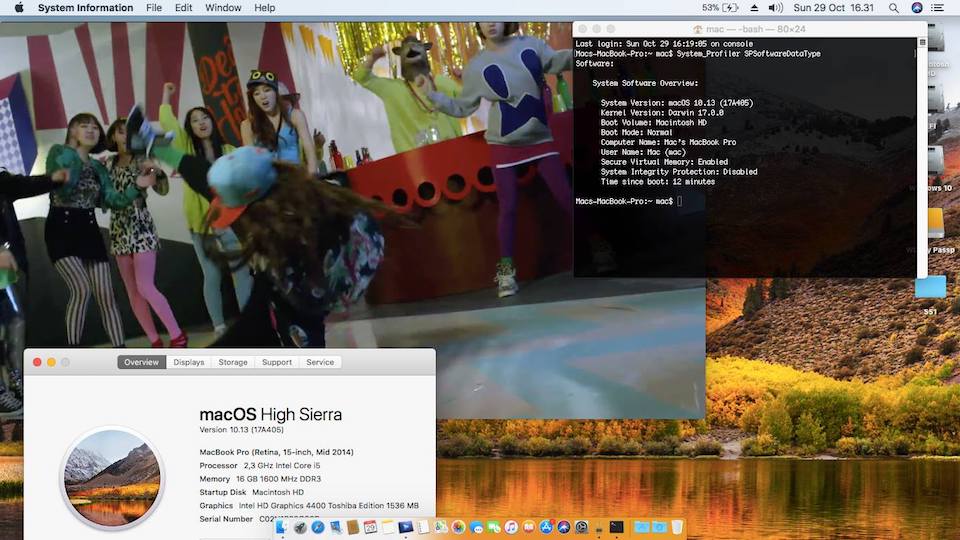The width and height of the screenshot is (960, 540).
Task: Switch to the Displays tab
Action: [x=188, y=362]
